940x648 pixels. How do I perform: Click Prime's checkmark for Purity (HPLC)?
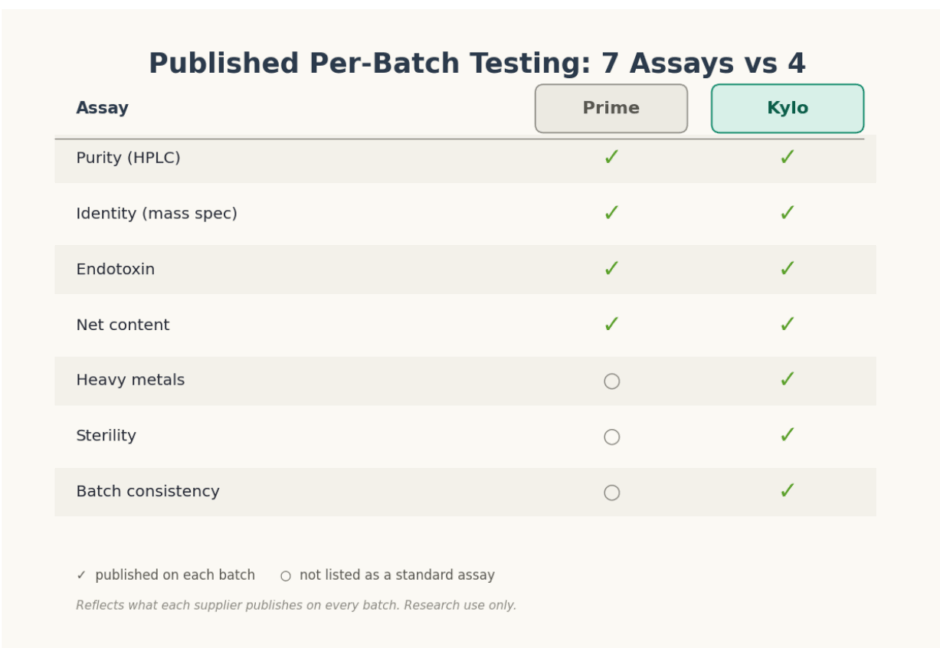[x=611, y=157]
